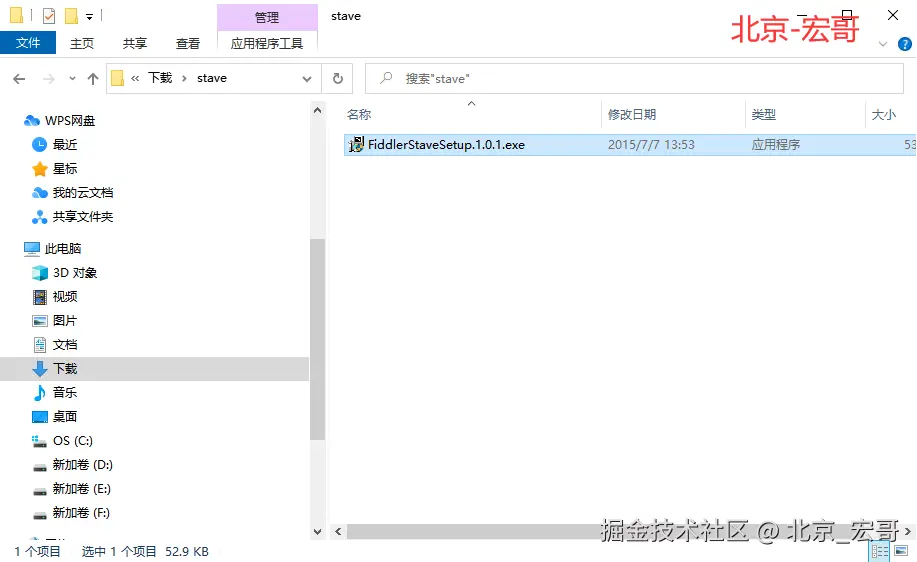Viewport: 917px width, 562px height.
Task: Open 星标 starred items
Action: pyautogui.click(x=64, y=168)
